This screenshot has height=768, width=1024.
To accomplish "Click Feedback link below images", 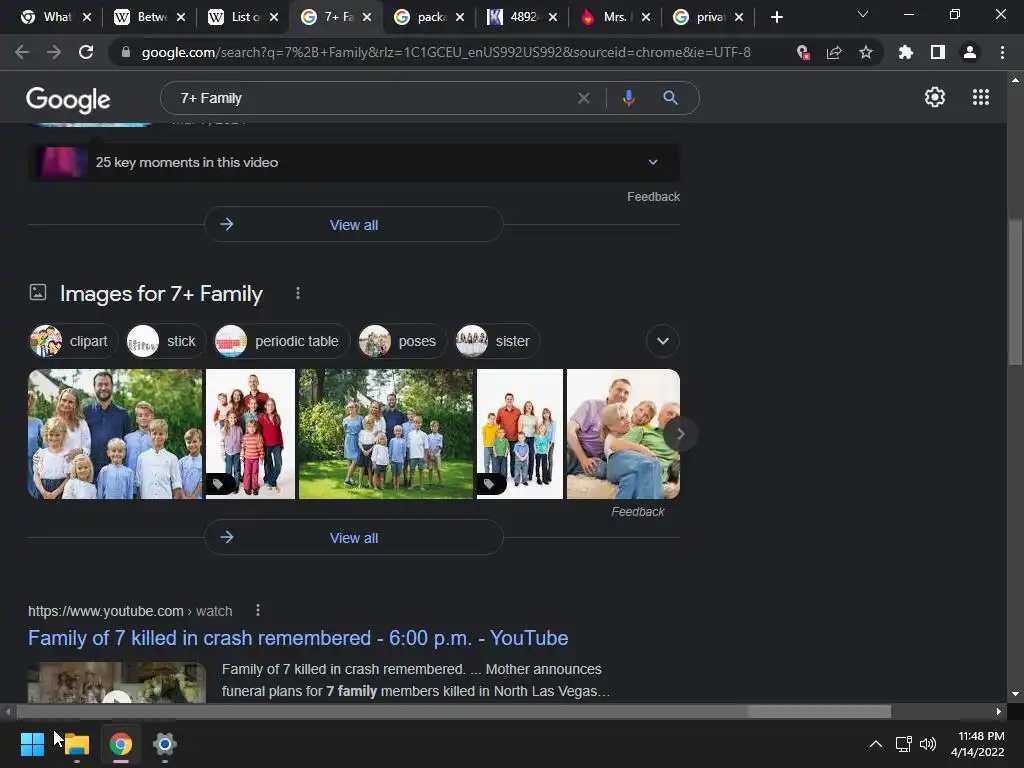I will [637, 511].
